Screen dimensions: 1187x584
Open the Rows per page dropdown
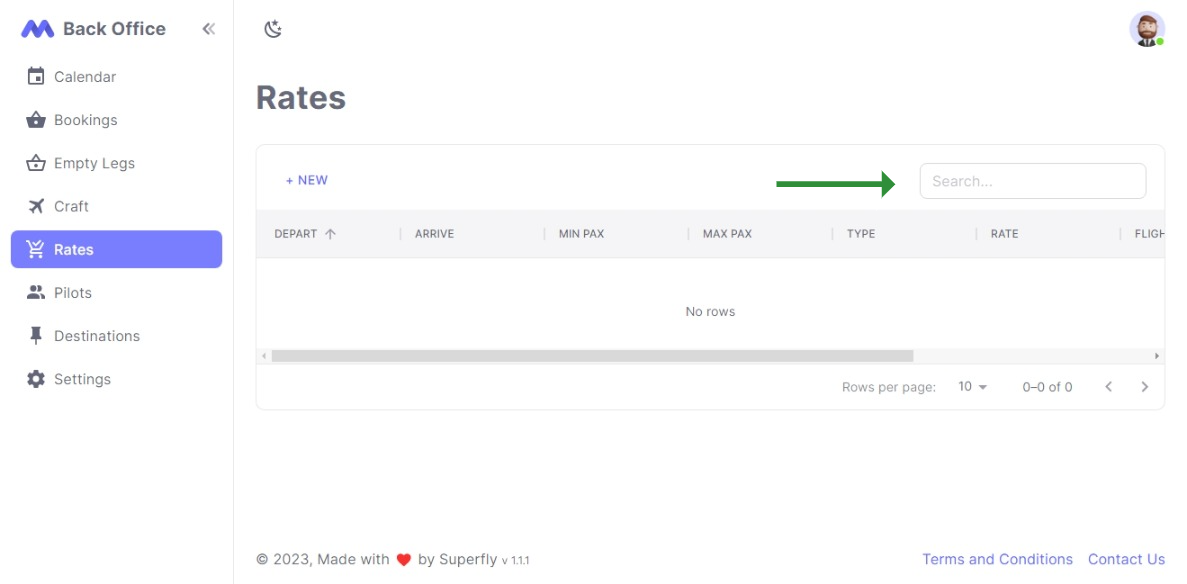[x=969, y=386]
